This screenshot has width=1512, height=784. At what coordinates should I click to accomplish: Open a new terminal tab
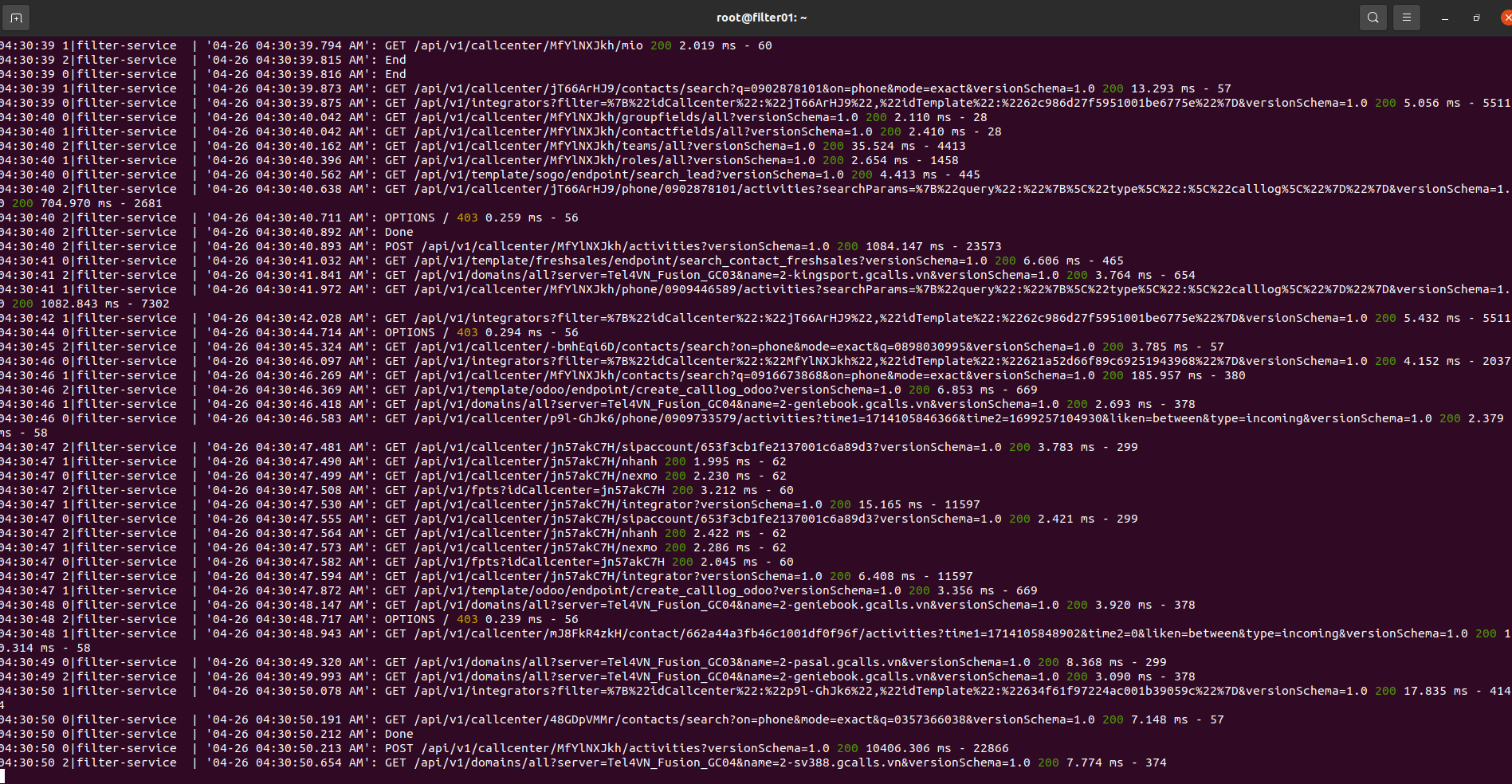point(16,18)
